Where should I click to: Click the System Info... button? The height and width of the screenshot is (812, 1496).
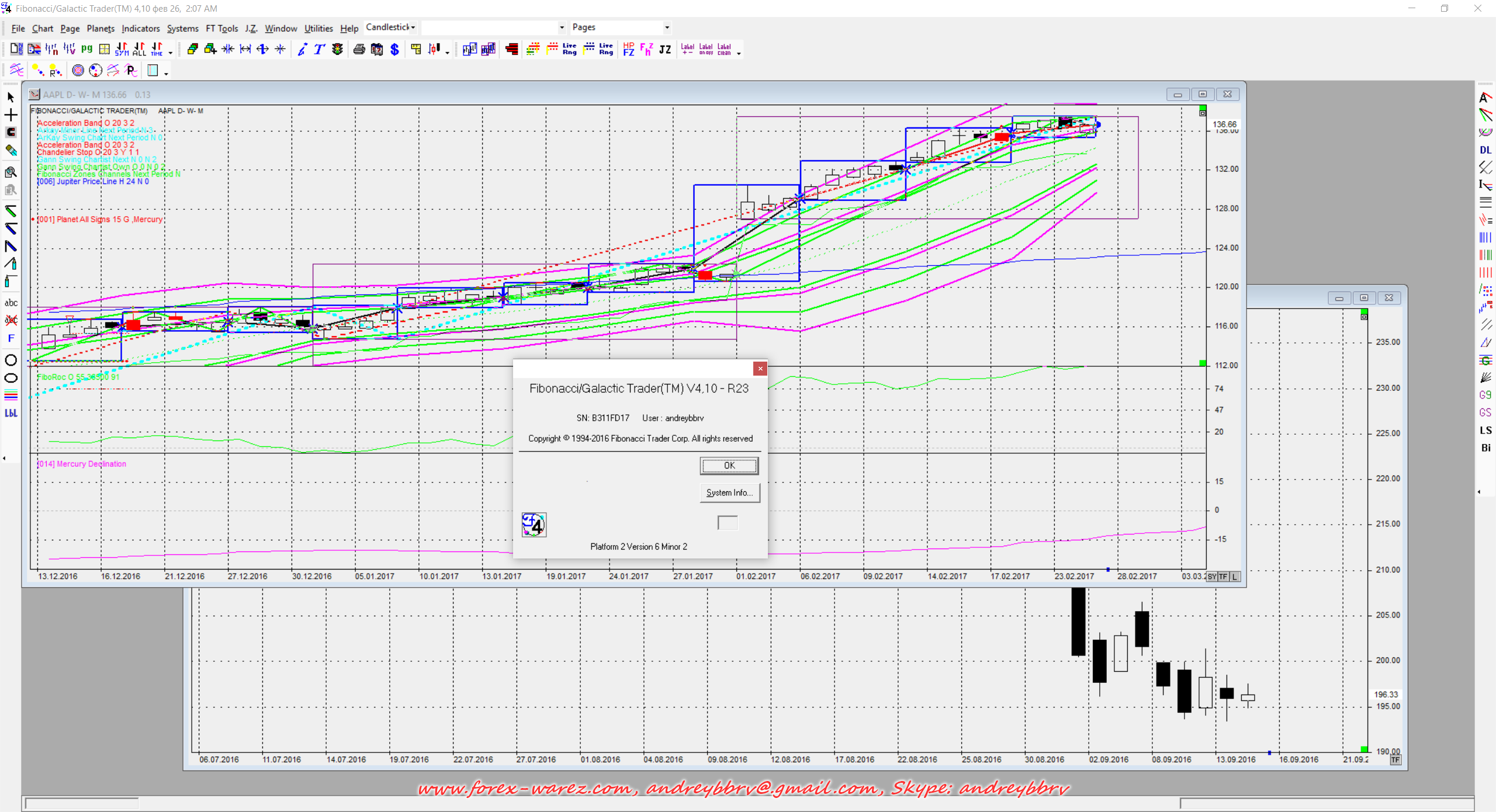pos(729,492)
